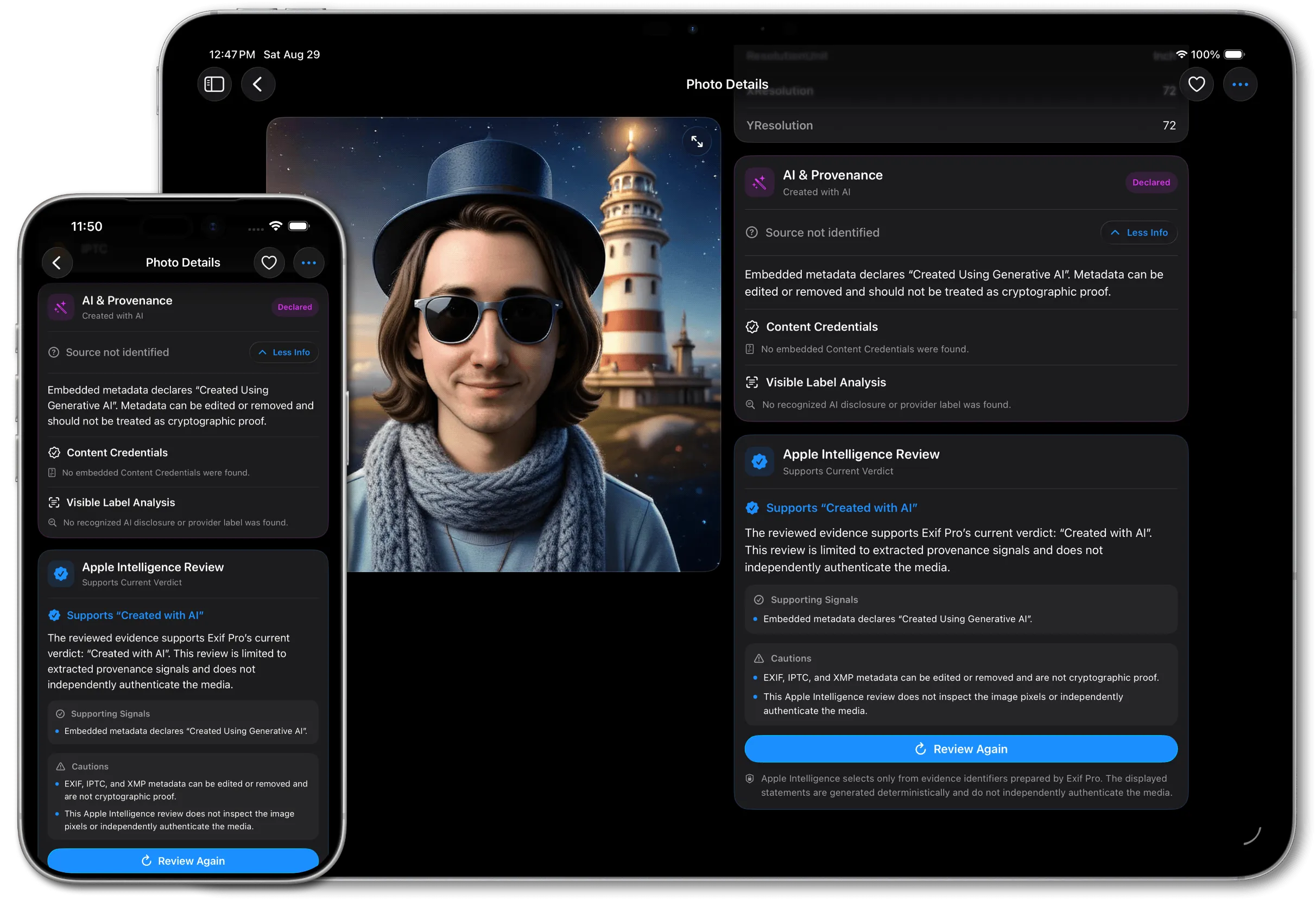The height and width of the screenshot is (900, 1316).
Task: Favorite the photo with the iPad heart button
Action: coord(1196,84)
